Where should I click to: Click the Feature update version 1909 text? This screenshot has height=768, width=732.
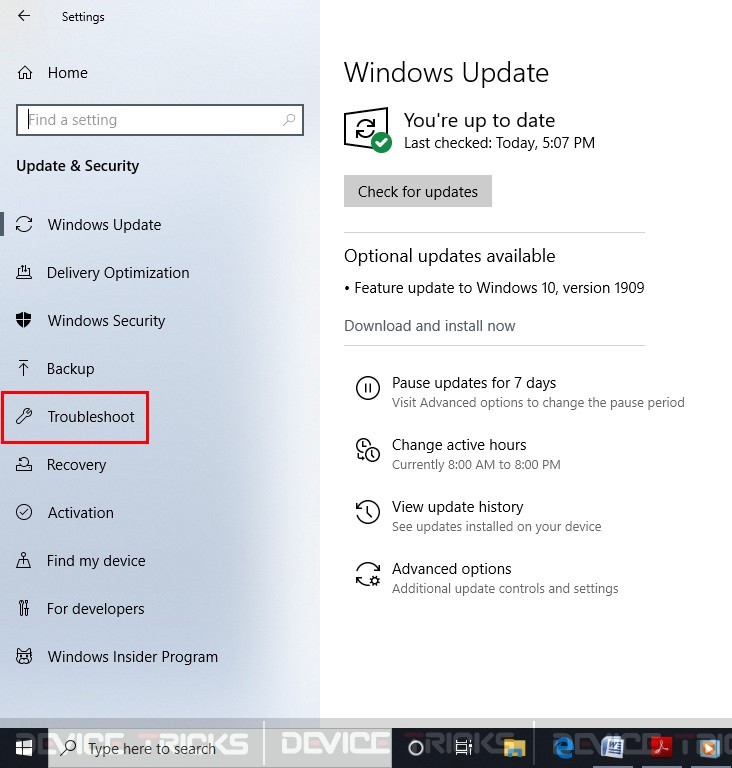pyautogui.click(x=499, y=288)
